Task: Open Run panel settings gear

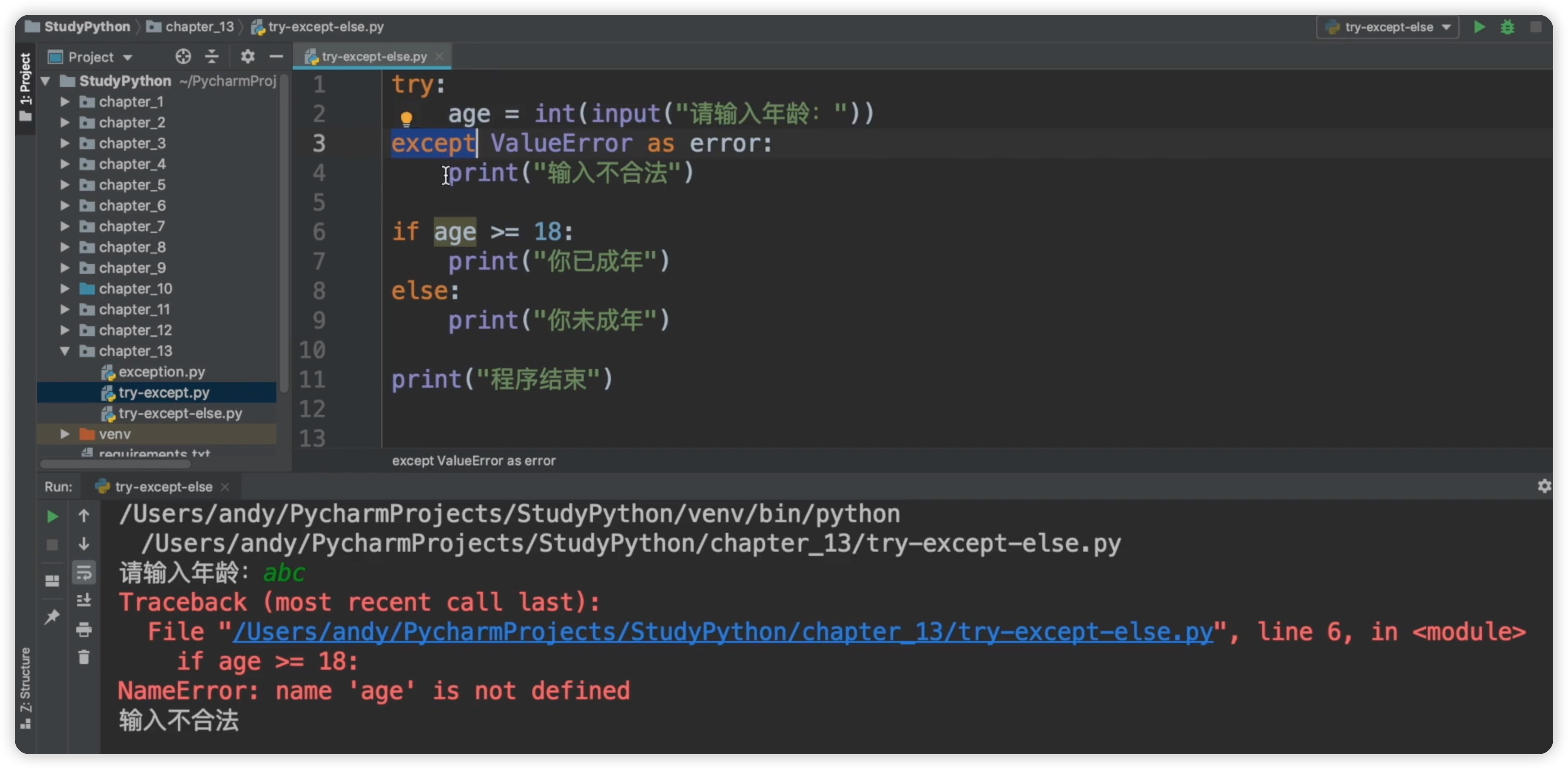Action: [1544, 486]
